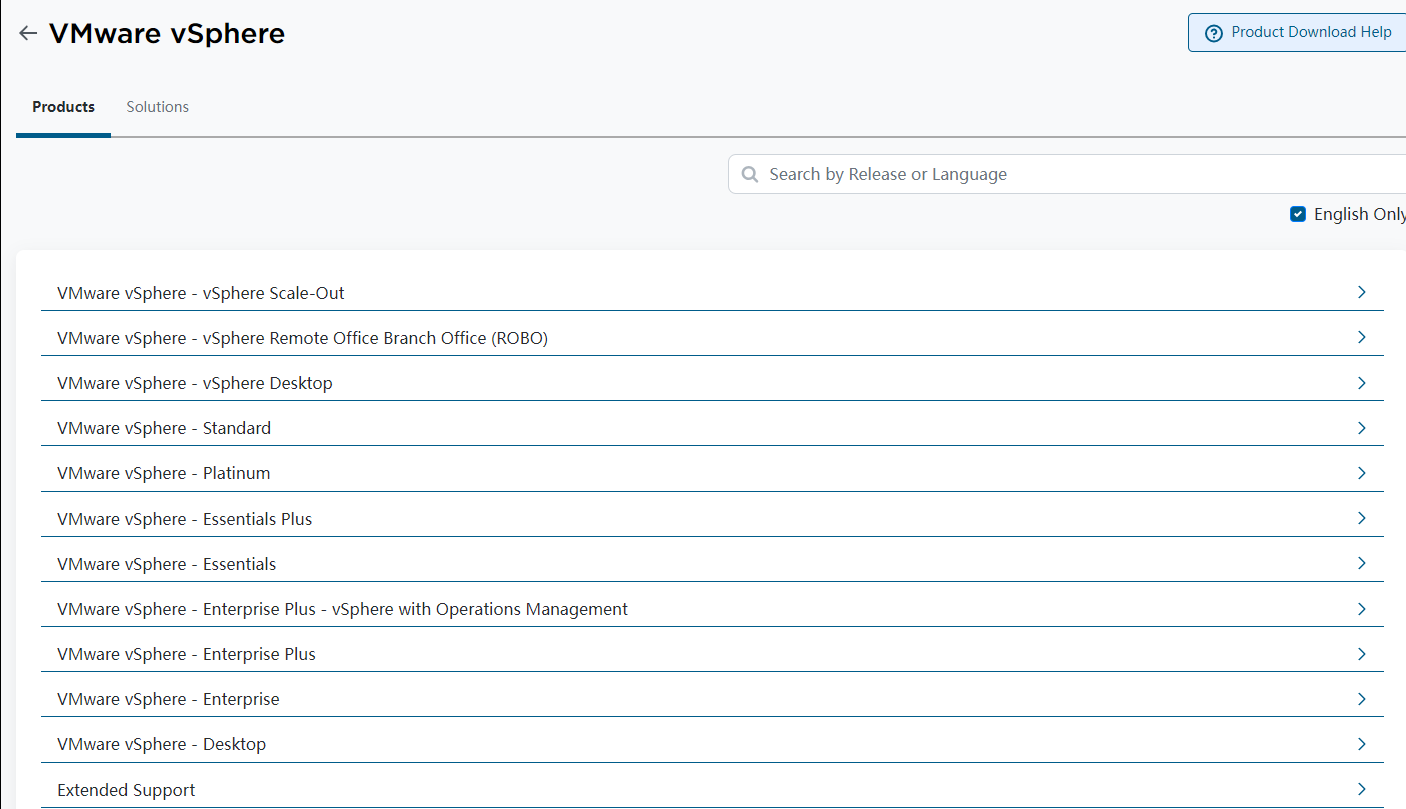Switch to the Solutions tab
This screenshot has width=1406, height=809.
click(x=157, y=107)
